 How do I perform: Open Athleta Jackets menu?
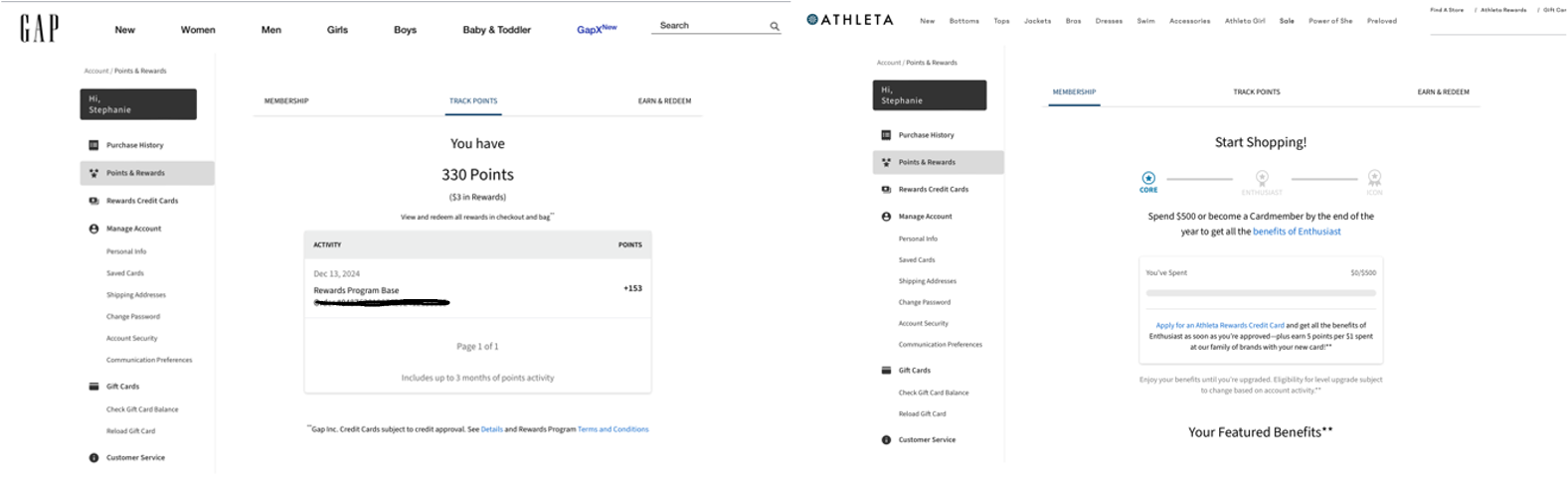[x=1037, y=21]
